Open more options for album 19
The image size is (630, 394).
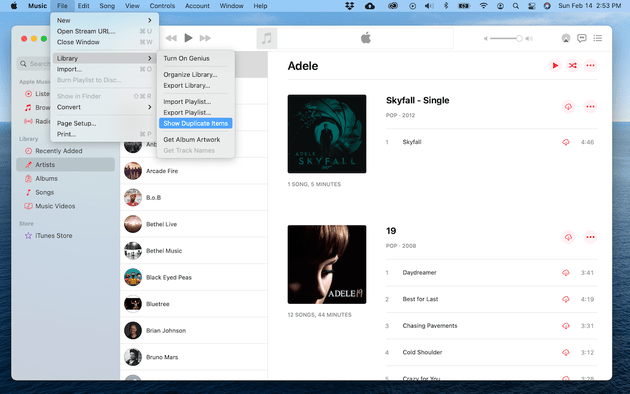point(590,237)
